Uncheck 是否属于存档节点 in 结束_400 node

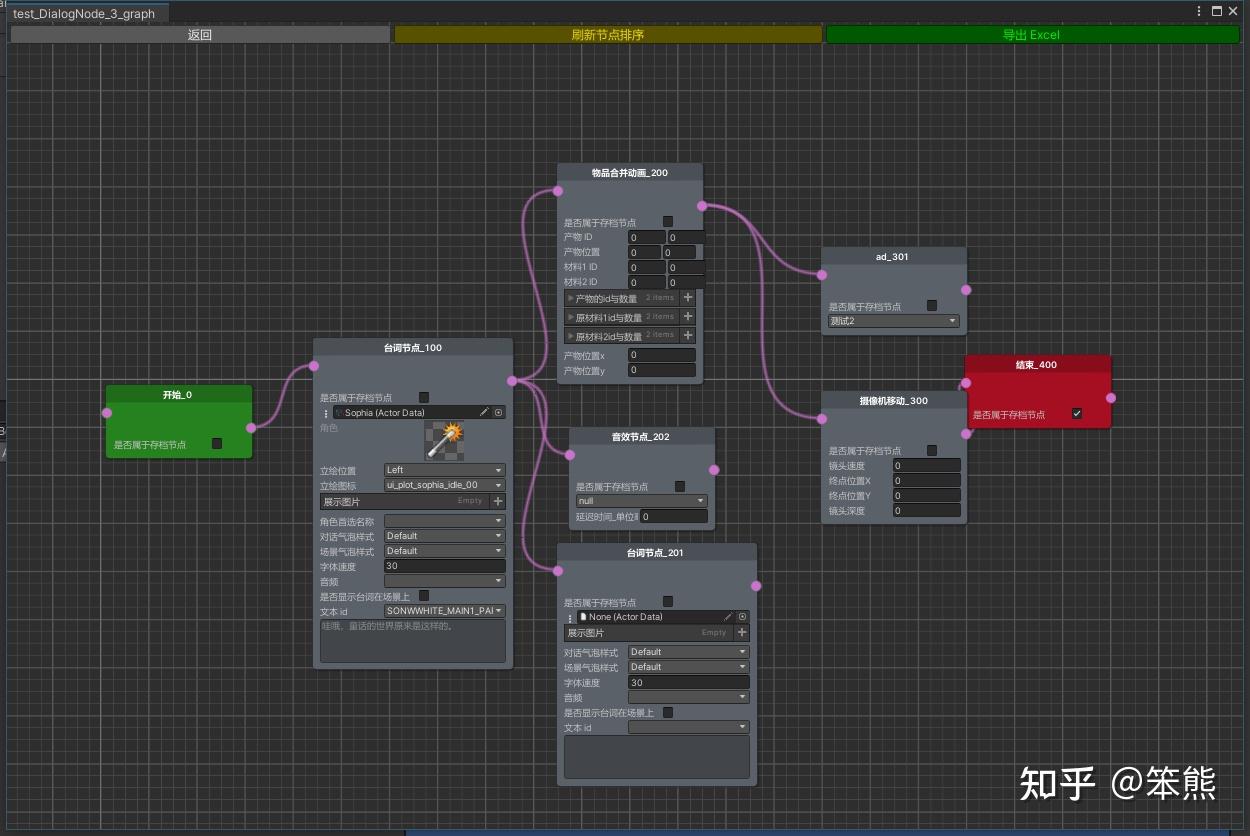pos(1078,413)
